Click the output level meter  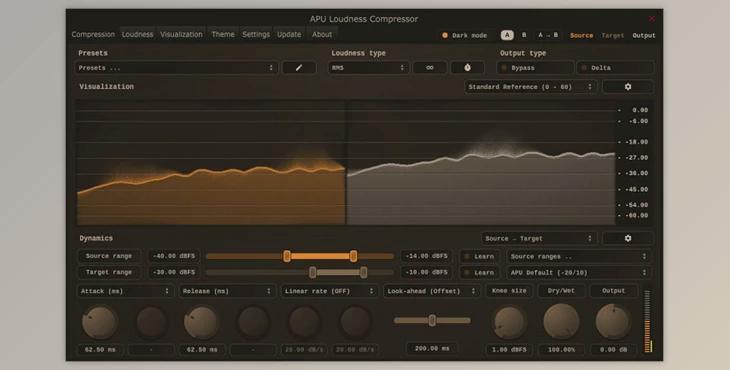click(648, 321)
